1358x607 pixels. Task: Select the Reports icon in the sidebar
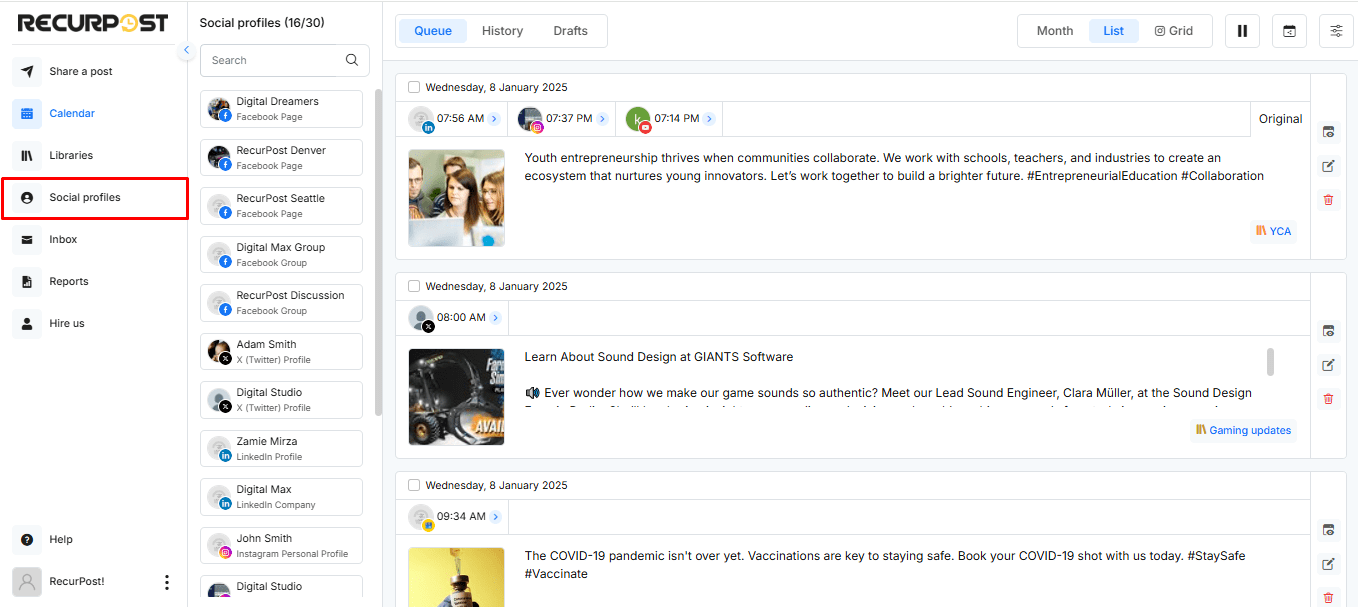[x=26, y=281]
